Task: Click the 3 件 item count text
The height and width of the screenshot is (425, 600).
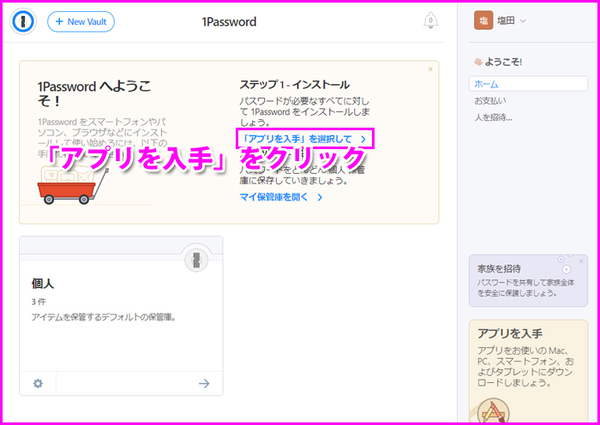Action: click(x=38, y=301)
